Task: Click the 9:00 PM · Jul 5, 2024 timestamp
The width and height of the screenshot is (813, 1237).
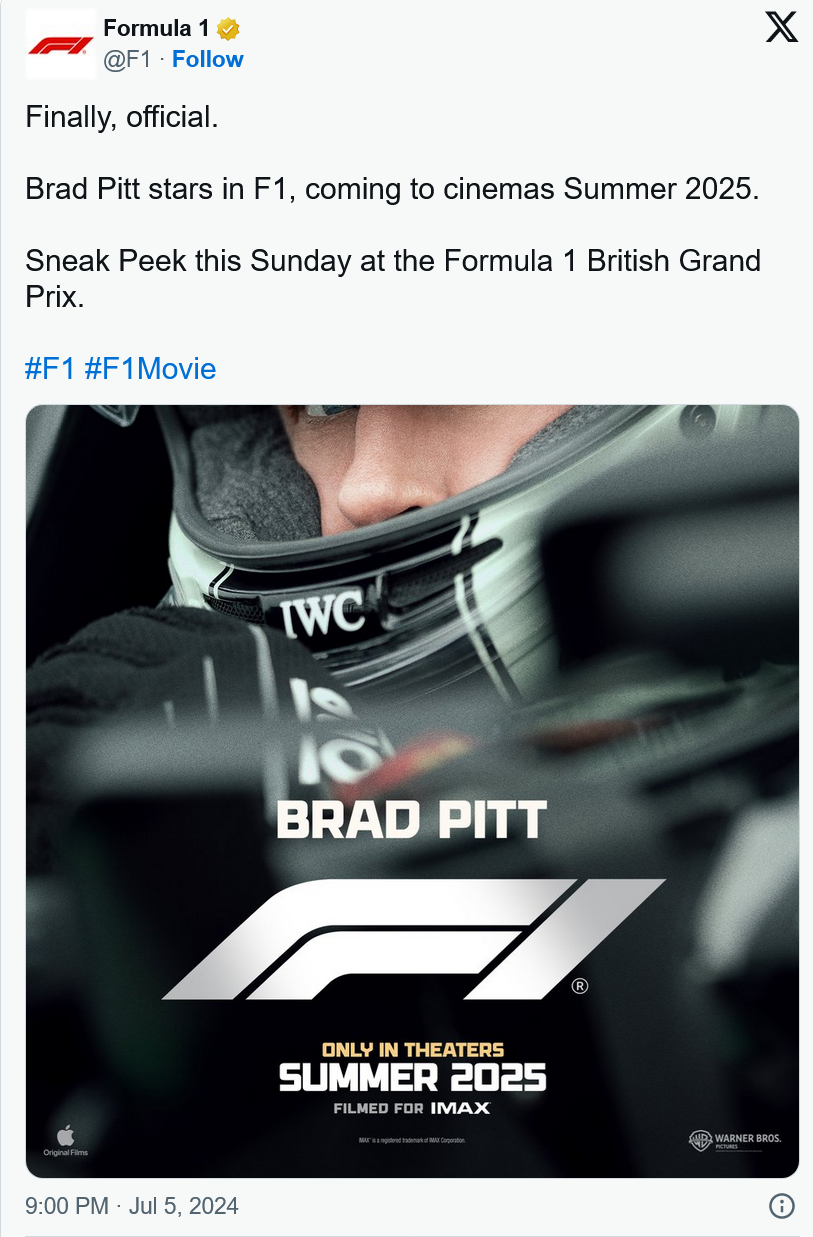Action: click(132, 1206)
